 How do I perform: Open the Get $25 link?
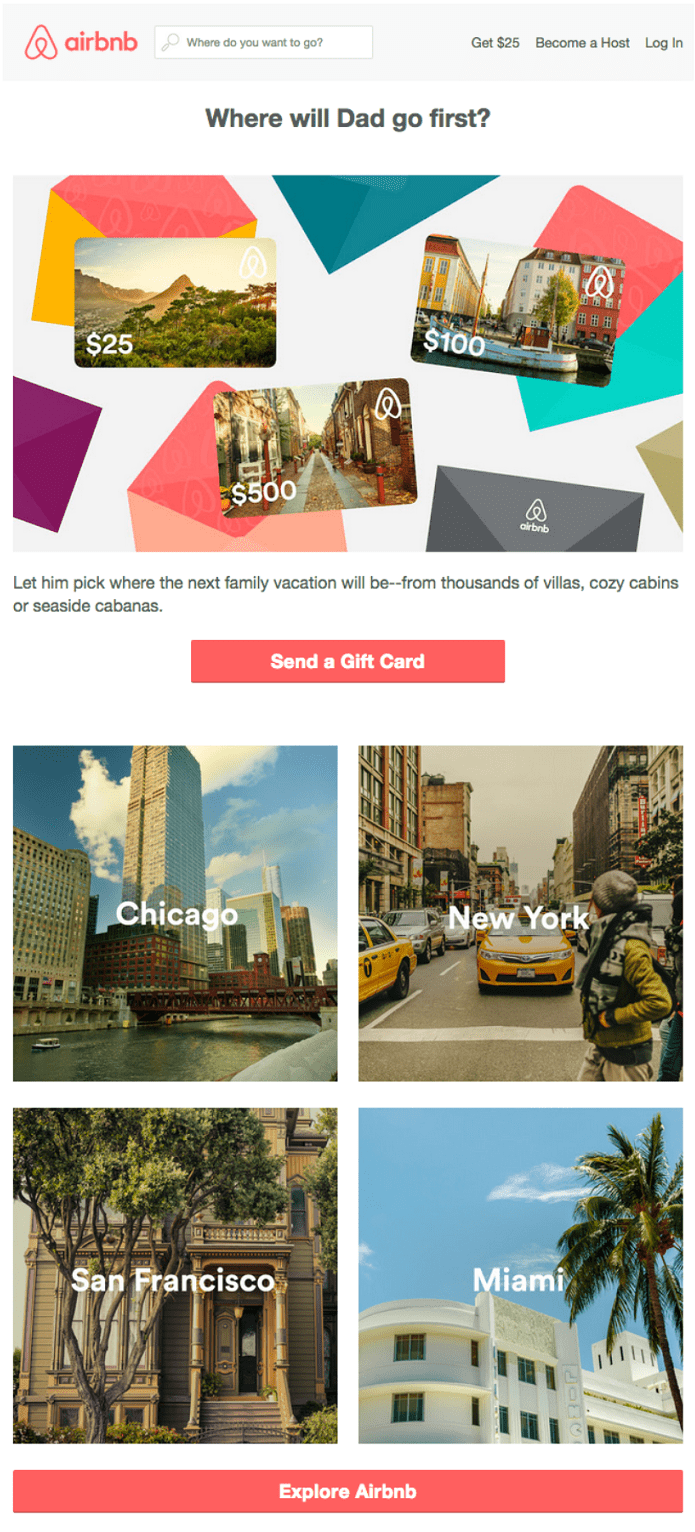click(495, 43)
